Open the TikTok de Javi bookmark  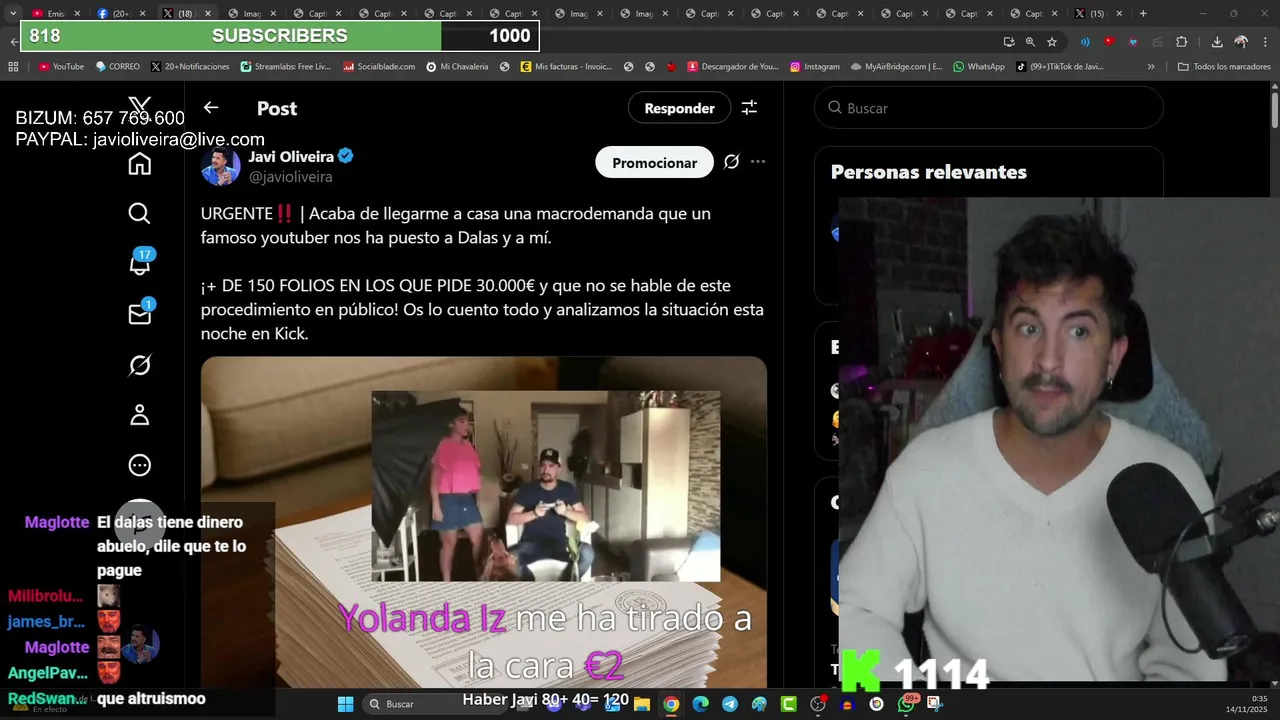(1059, 66)
